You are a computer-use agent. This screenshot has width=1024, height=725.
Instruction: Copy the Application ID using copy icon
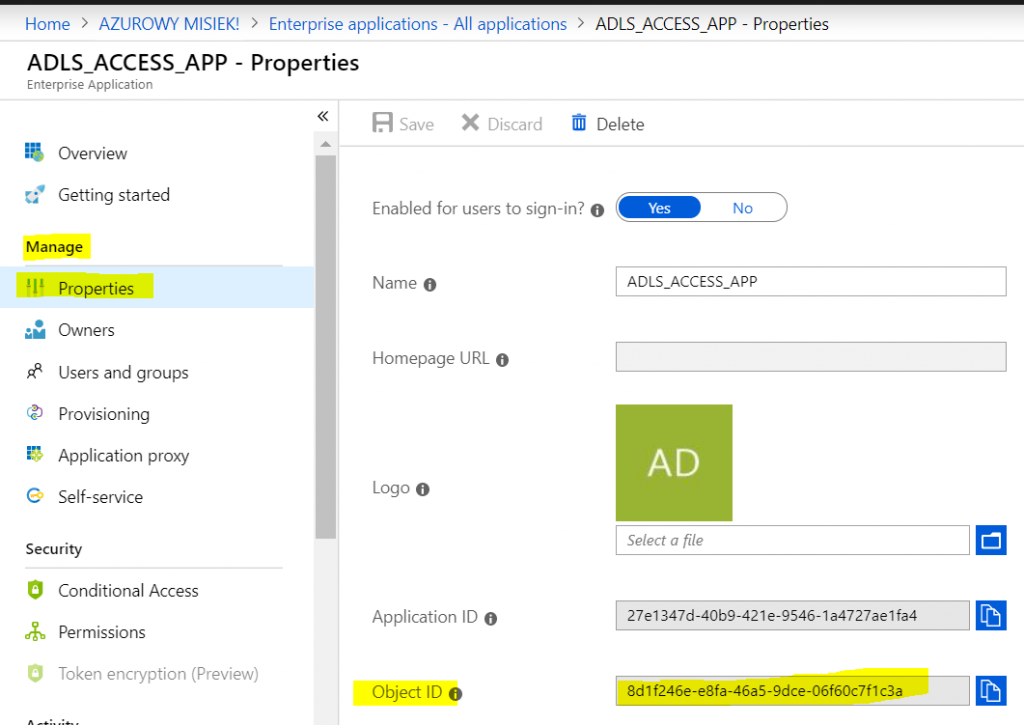click(991, 615)
